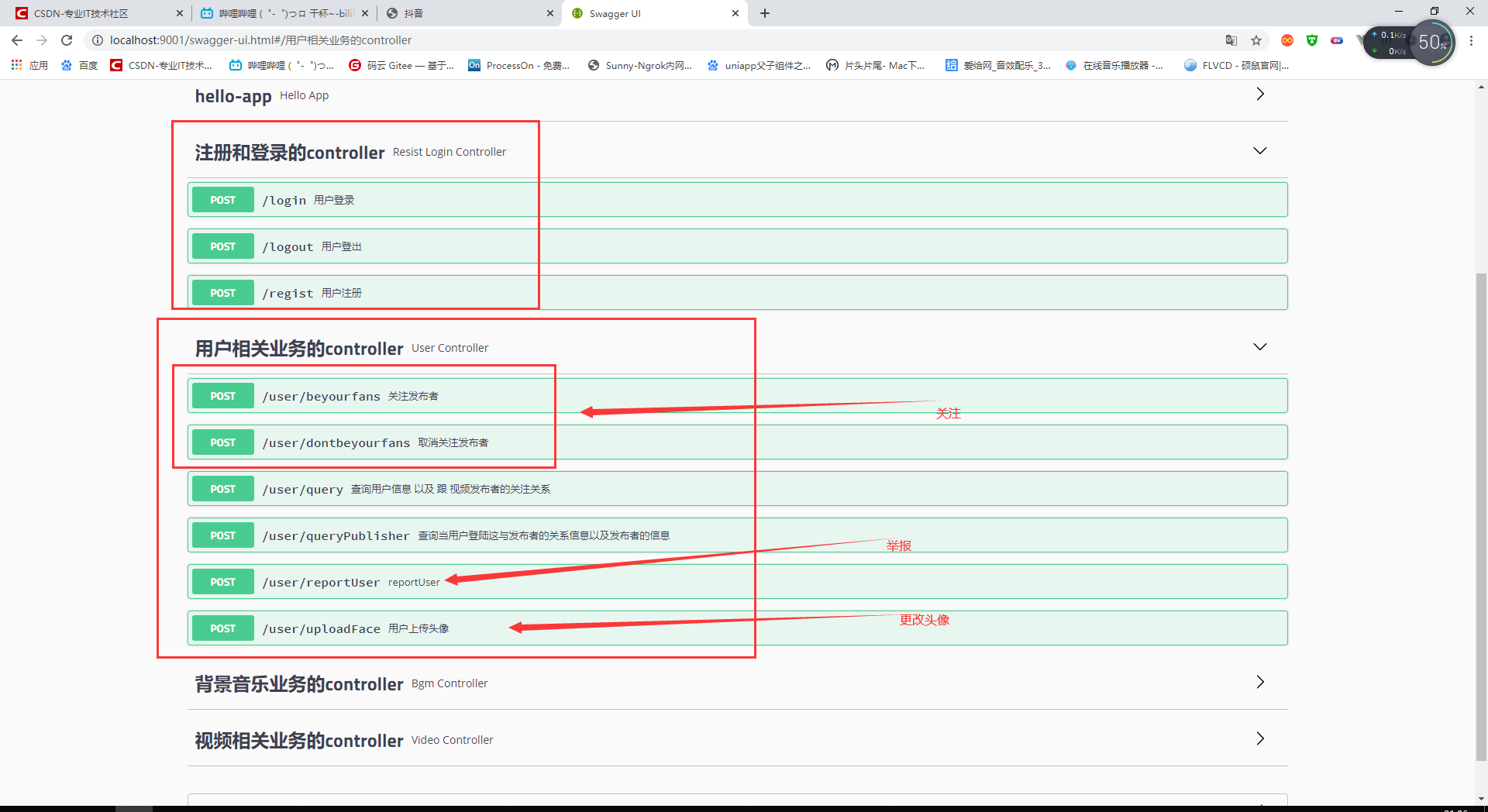
Task: Switch to the 抖音 tab
Action: tap(469, 13)
